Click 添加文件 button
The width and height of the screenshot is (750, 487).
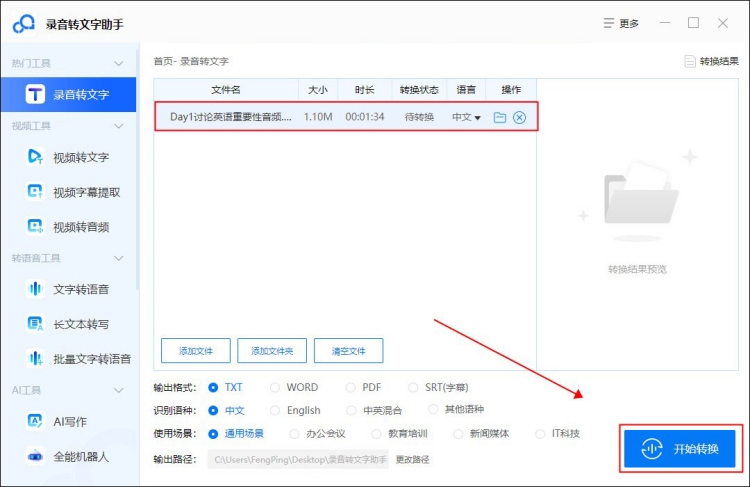pyautogui.click(x=196, y=351)
